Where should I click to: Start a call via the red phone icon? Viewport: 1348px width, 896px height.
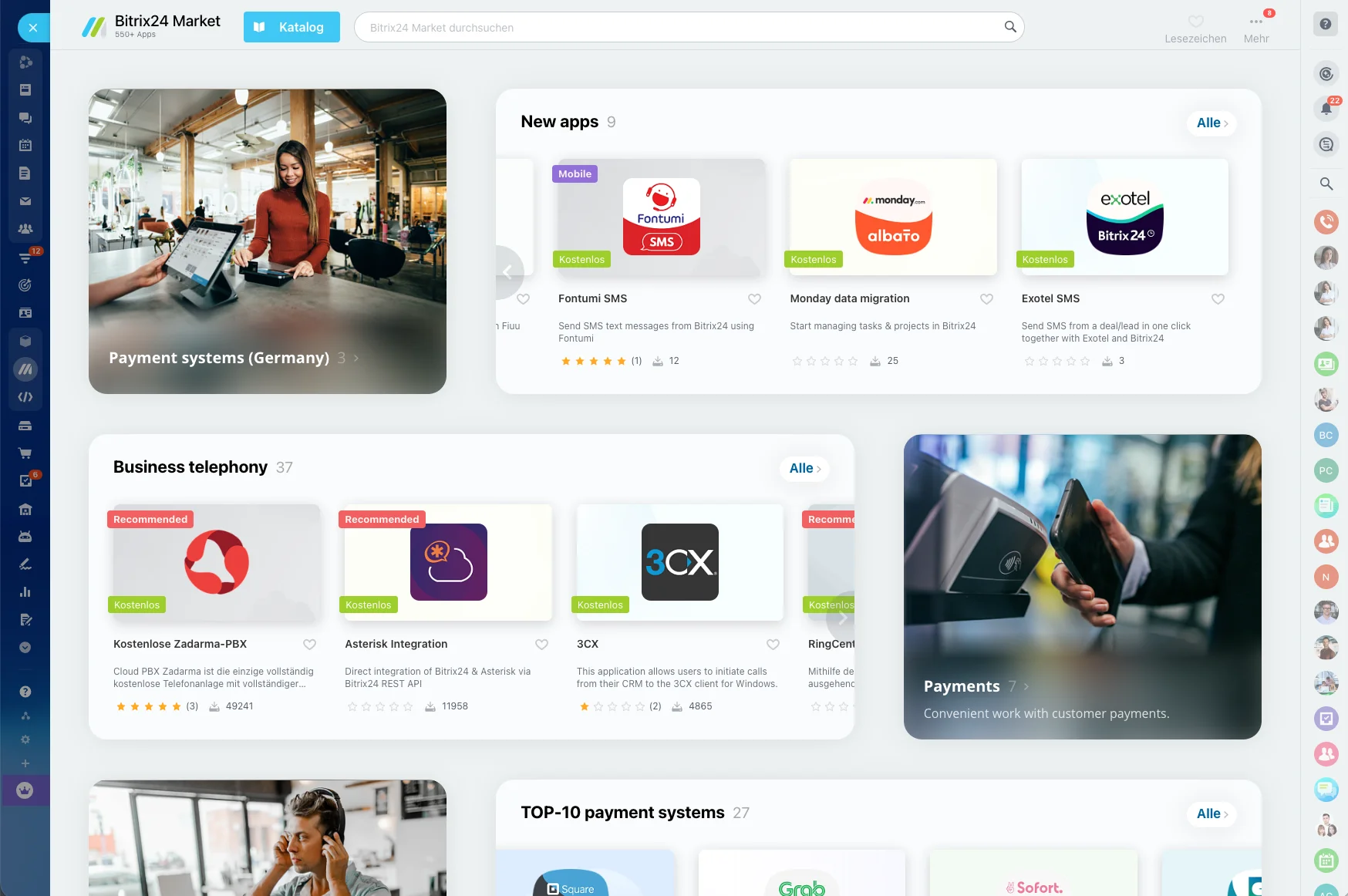[x=1326, y=222]
